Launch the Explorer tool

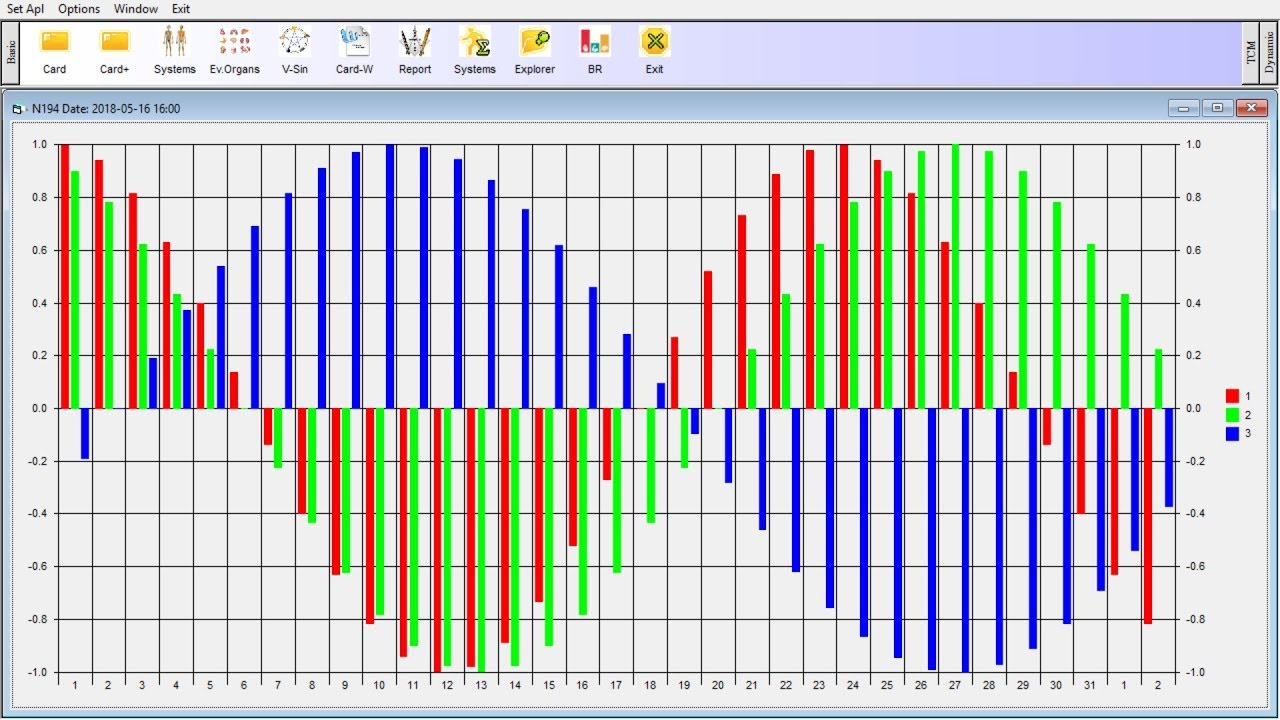pyautogui.click(x=535, y=50)
